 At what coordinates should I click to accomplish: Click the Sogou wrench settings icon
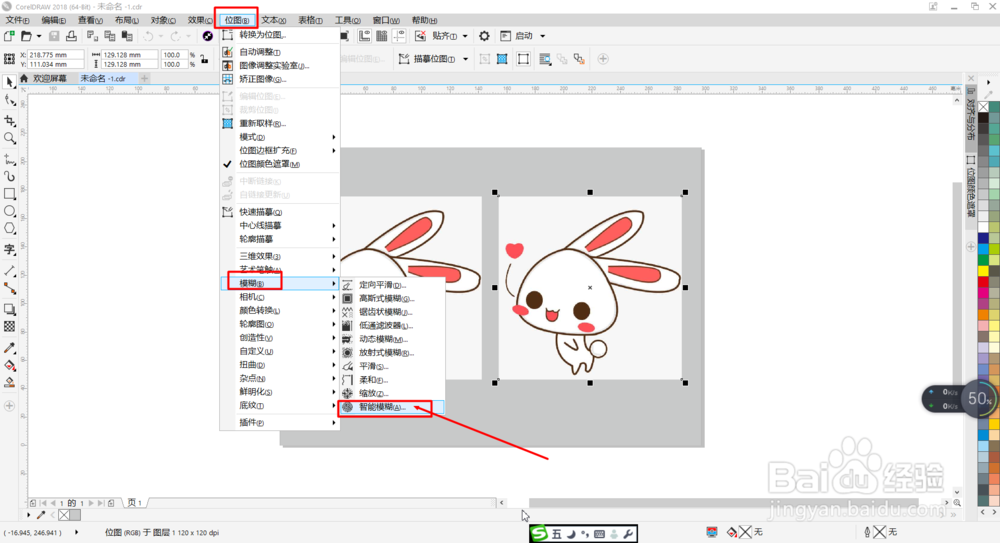(x=628, y=534)
